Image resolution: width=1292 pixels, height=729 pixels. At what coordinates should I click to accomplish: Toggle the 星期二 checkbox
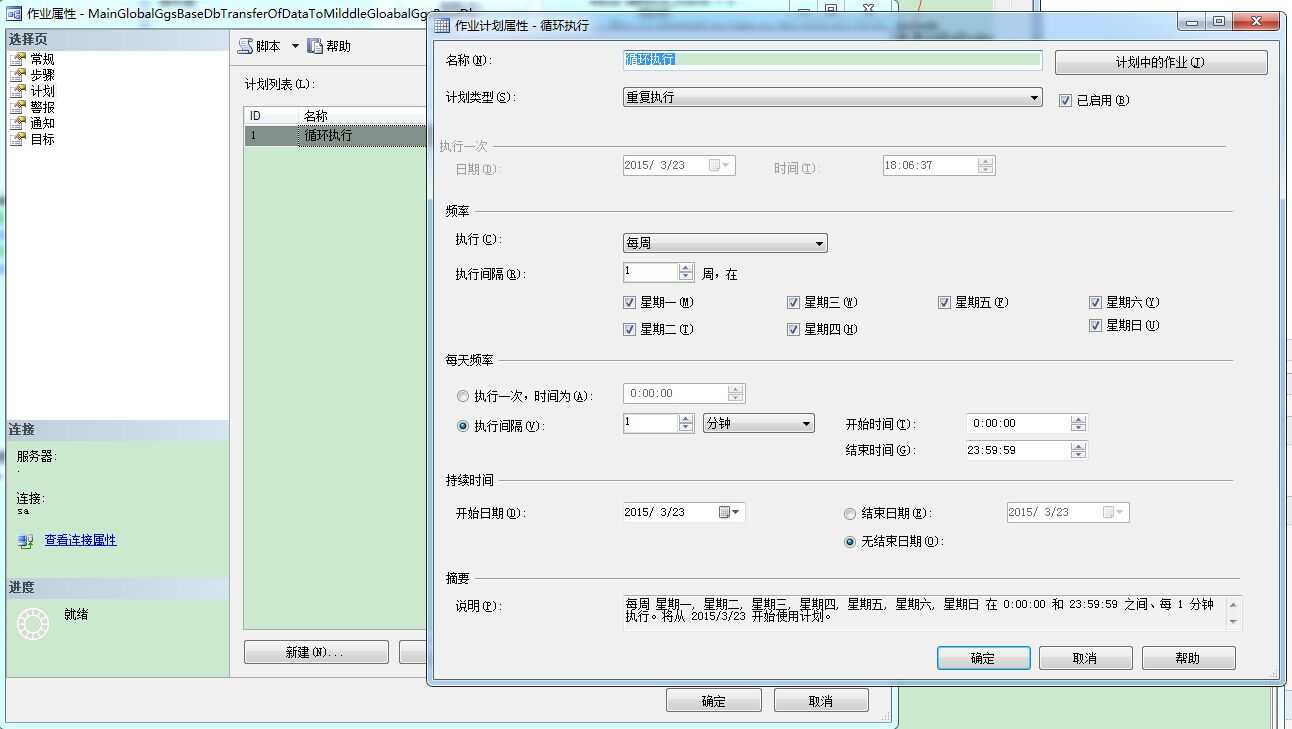pyautogui.click(x=629, y=329)
